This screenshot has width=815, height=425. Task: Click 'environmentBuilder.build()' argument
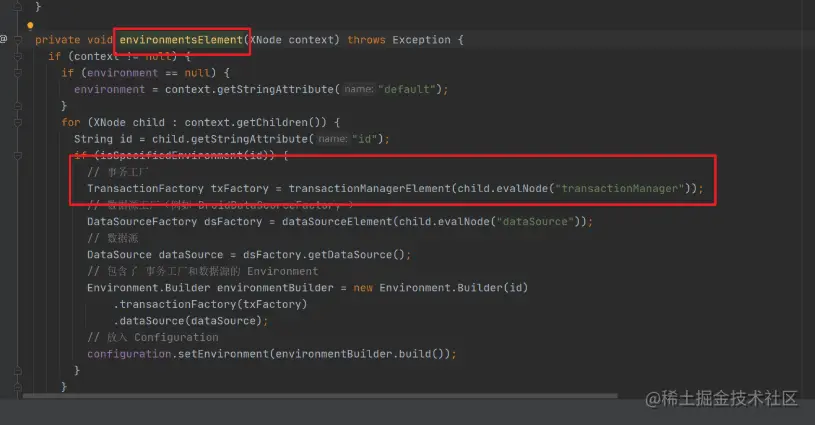[362, 354]
